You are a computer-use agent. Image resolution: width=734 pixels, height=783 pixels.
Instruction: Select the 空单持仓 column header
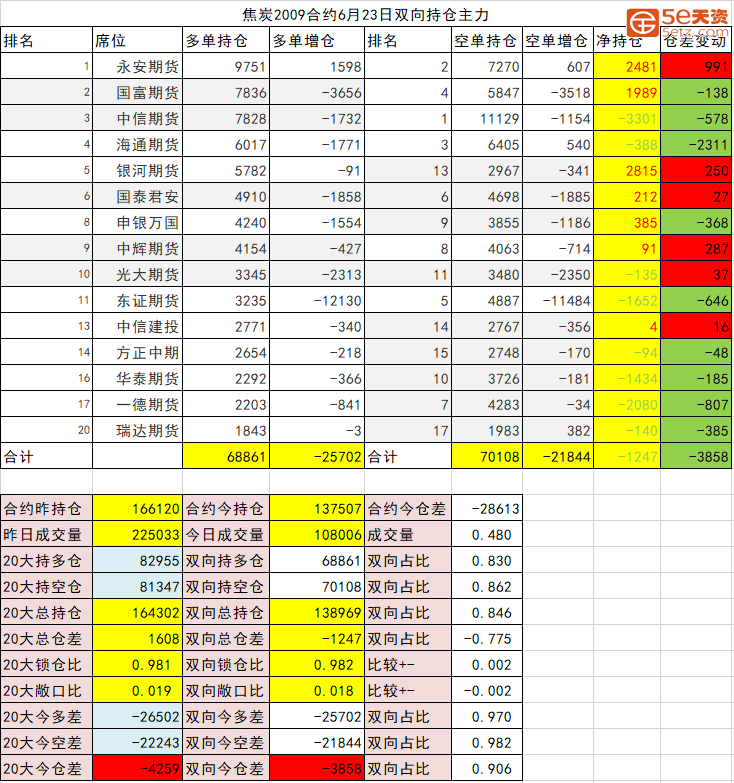(x=487, y=40)
